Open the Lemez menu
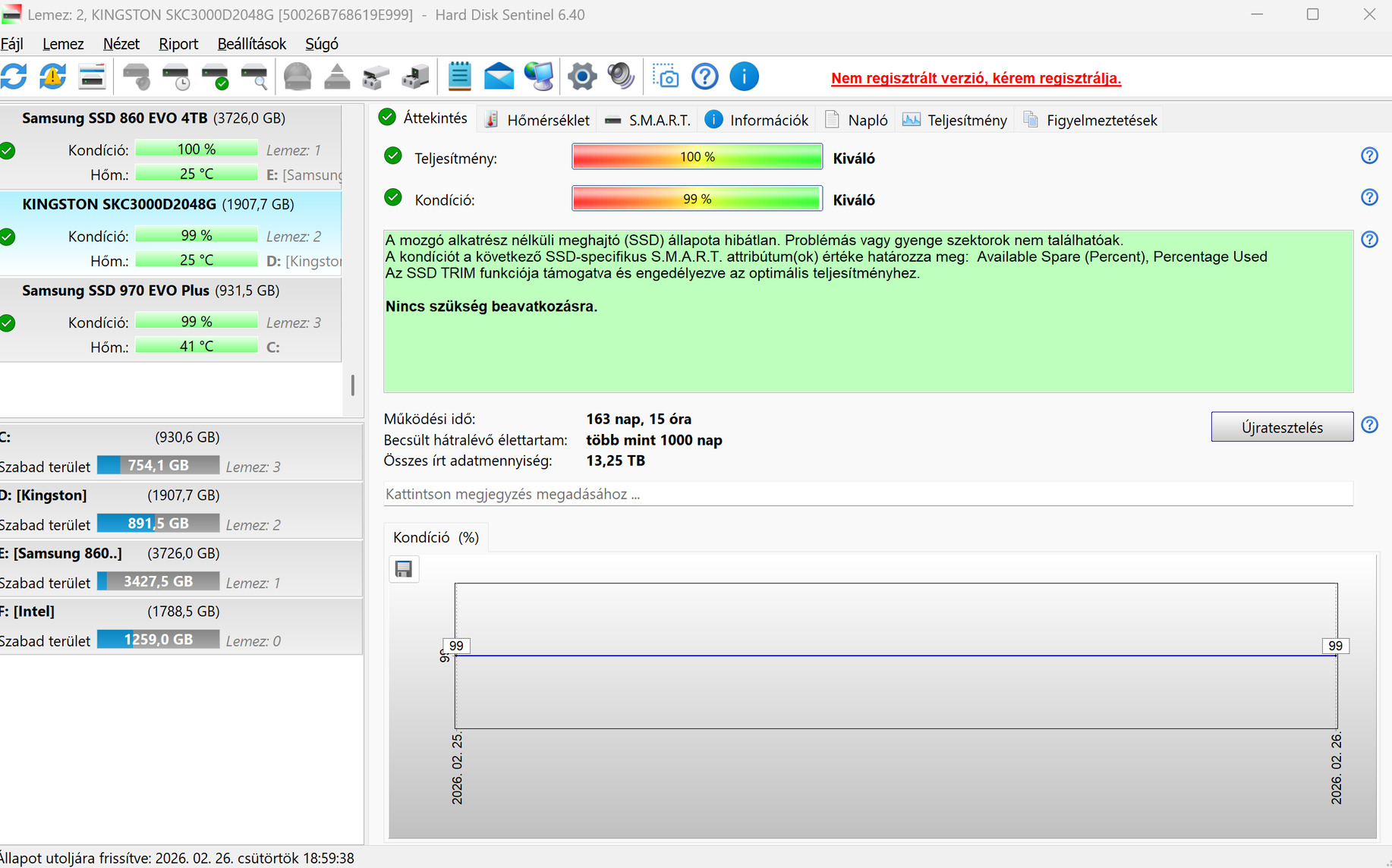Image resolution: width=1392 pixels, height=868 pixels. [x=63, y=44]
